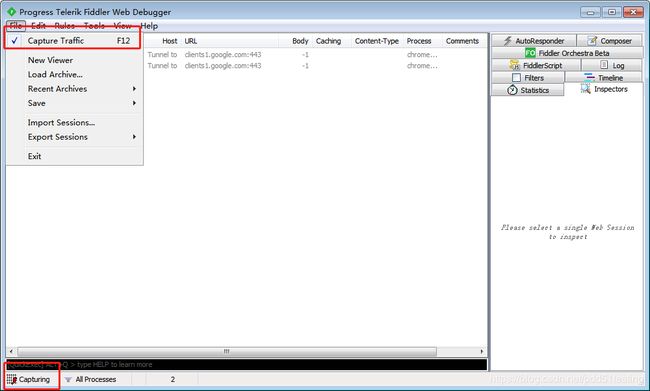Click horizontal scrollbar thumb in session list
Screen dimensions: 650x391
227,352
